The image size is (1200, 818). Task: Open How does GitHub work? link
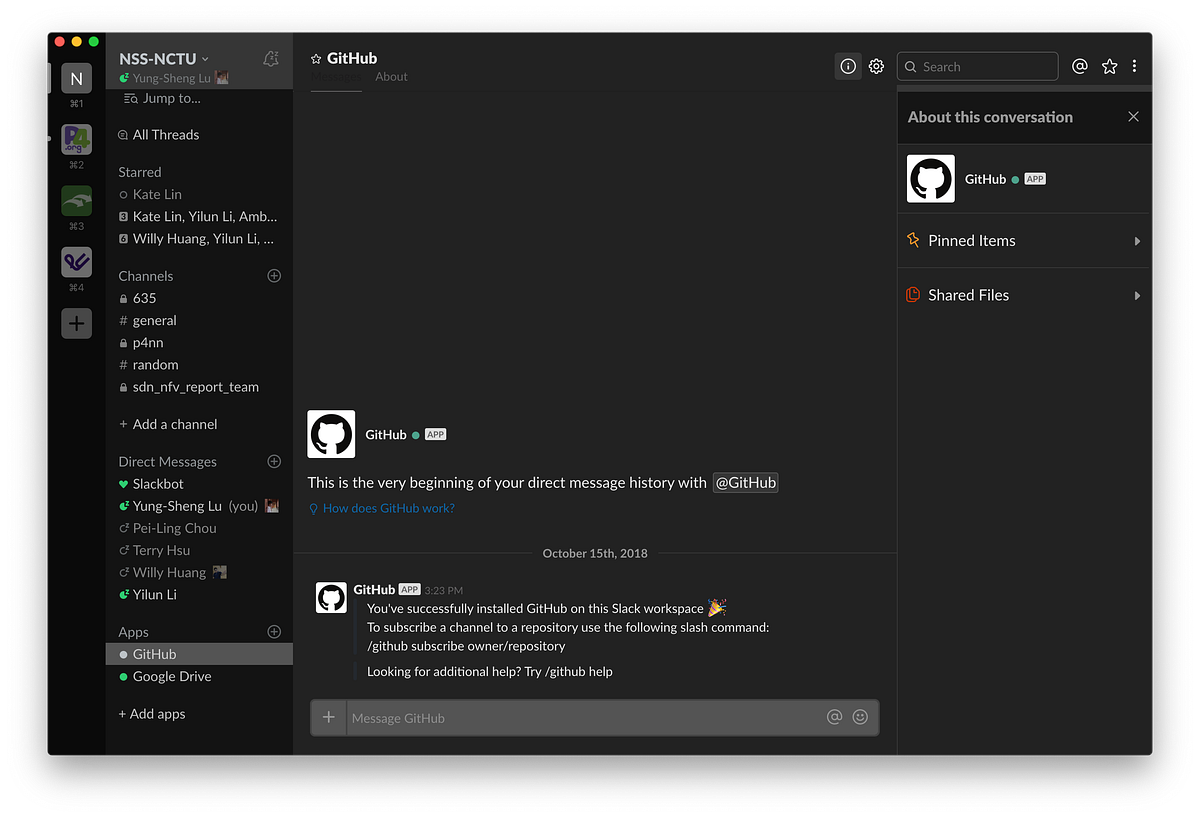point(388,508)
